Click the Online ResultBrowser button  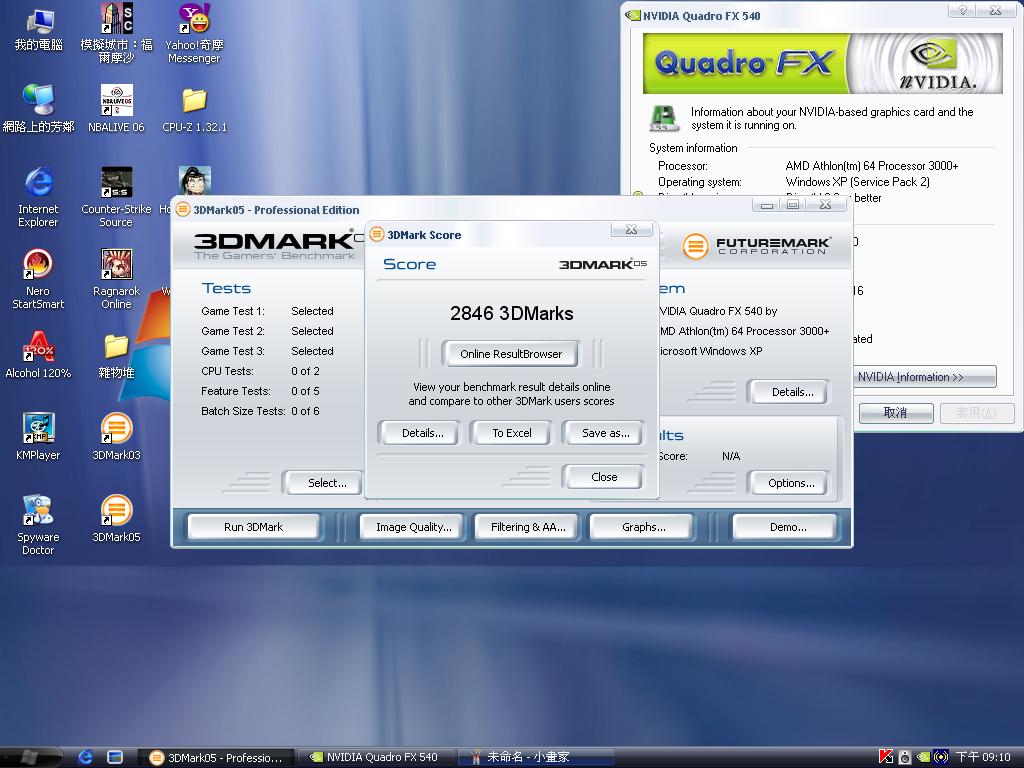click(511, 354)
